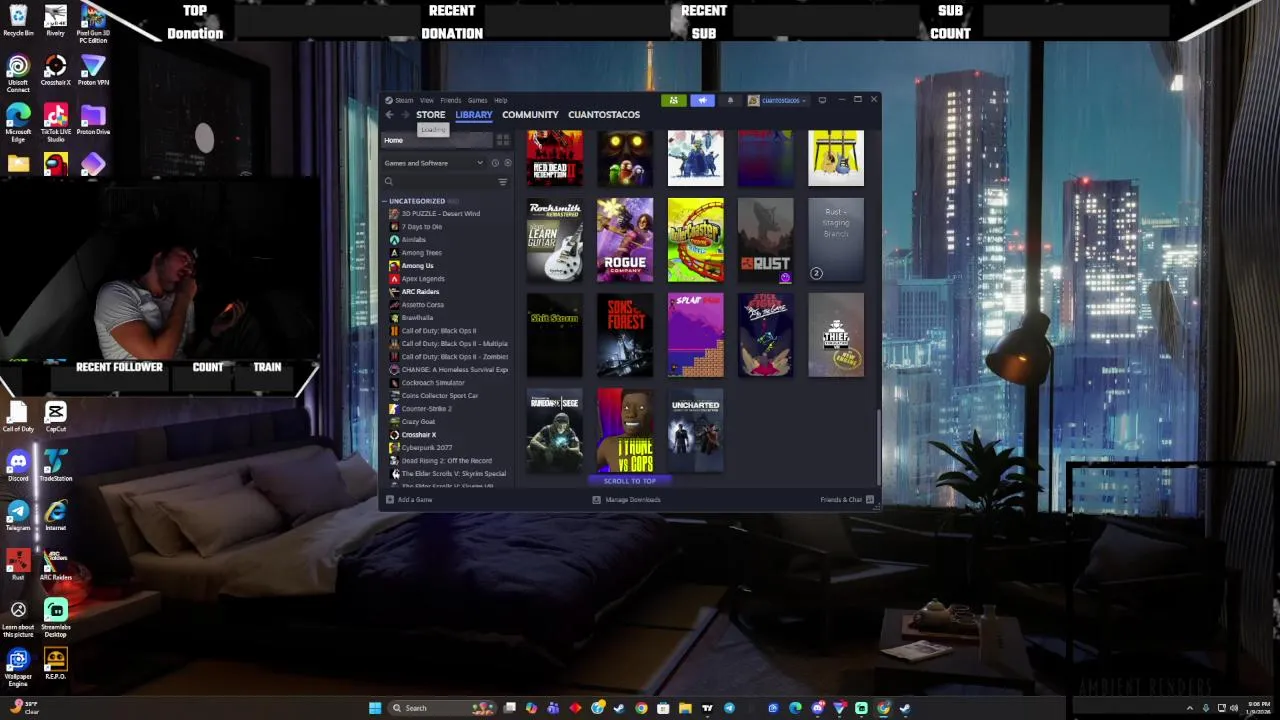The height and width of the screenshot is (720, 1280).
Task: Open the green friends button in Steam header
Action: [673, 100]
